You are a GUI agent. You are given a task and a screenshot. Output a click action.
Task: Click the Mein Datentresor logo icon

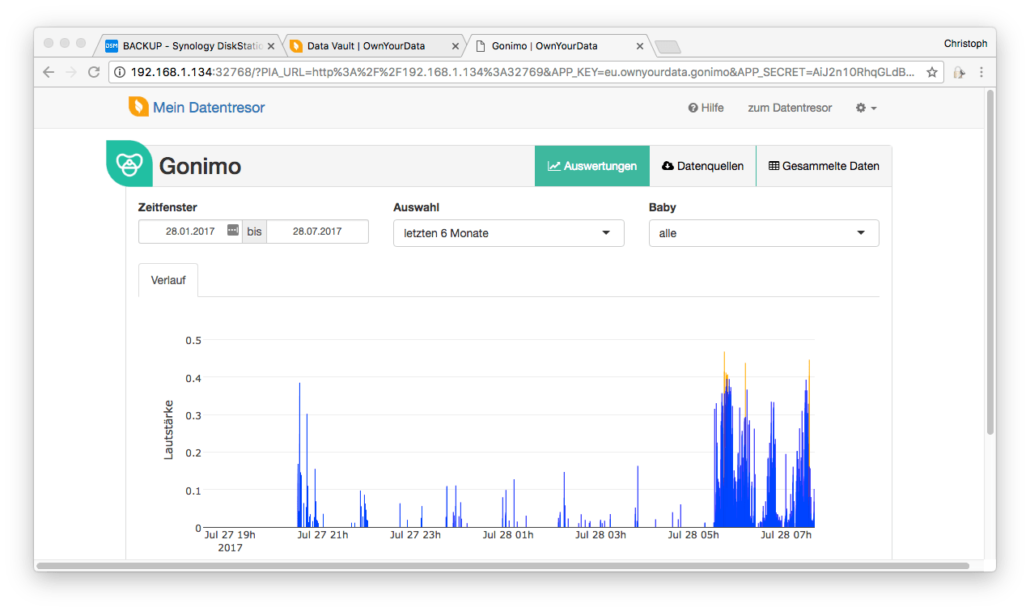coord(138,107)
